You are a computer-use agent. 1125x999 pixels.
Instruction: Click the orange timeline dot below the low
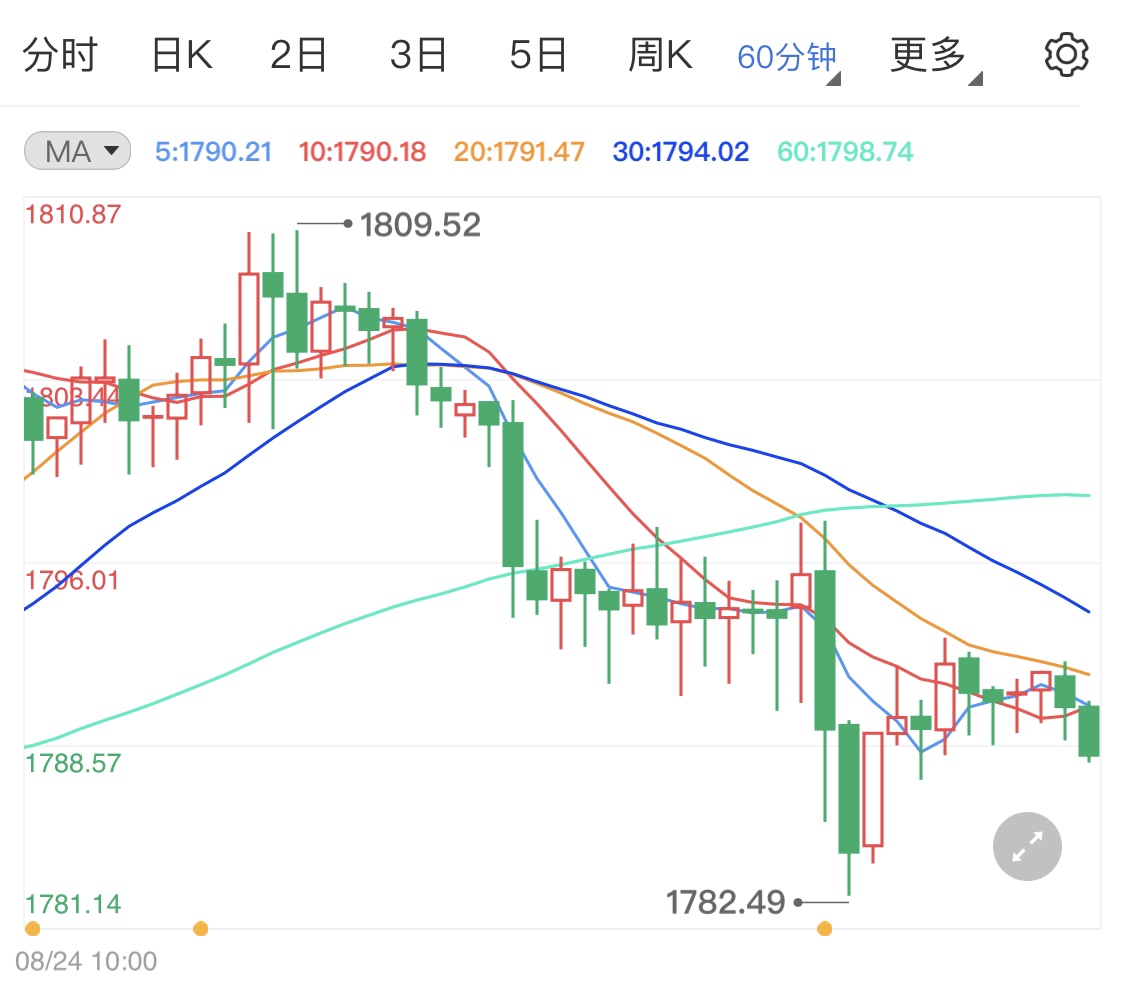(825, 929)
